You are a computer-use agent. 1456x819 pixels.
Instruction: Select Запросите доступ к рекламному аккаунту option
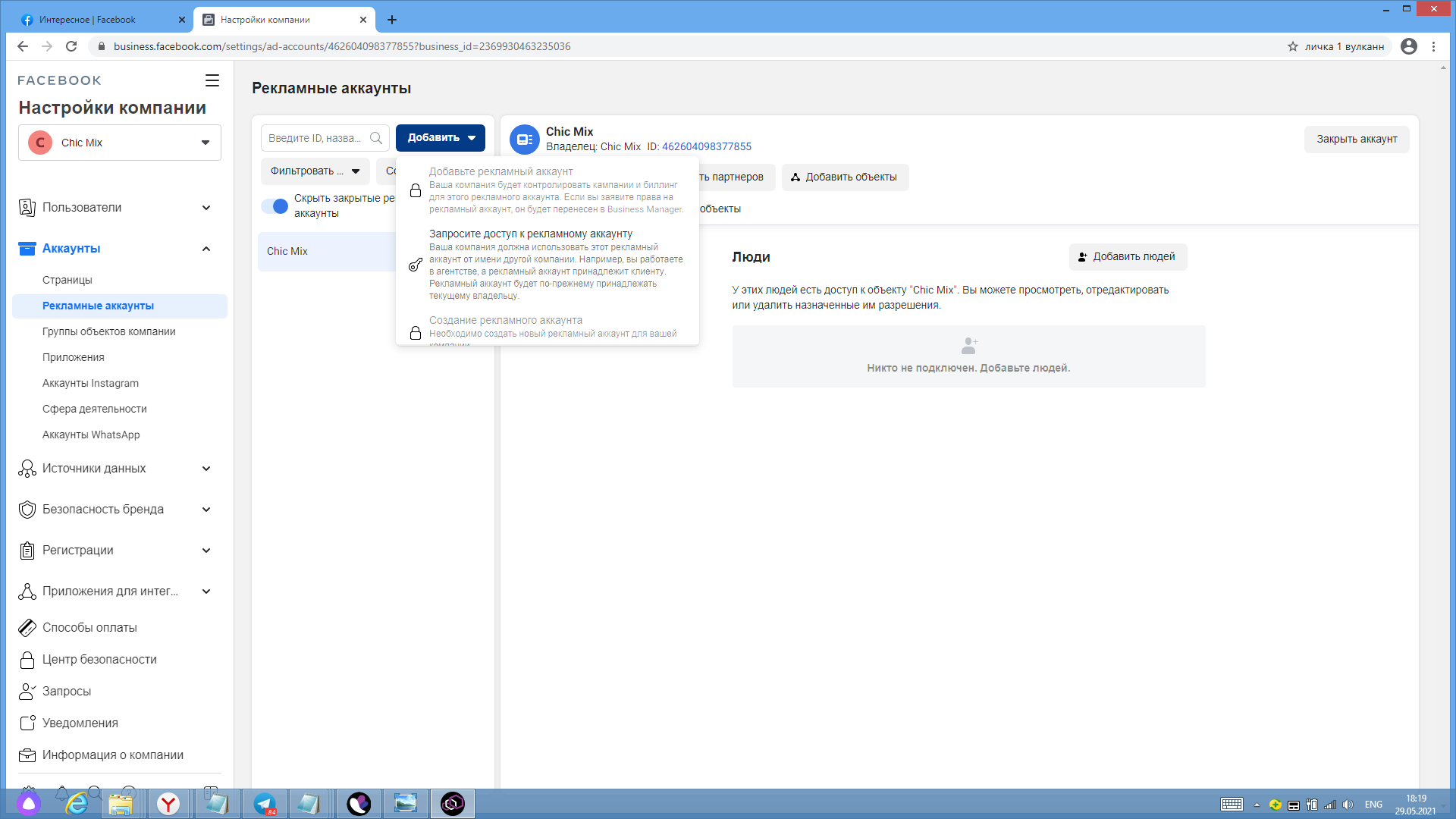(548, 265)
